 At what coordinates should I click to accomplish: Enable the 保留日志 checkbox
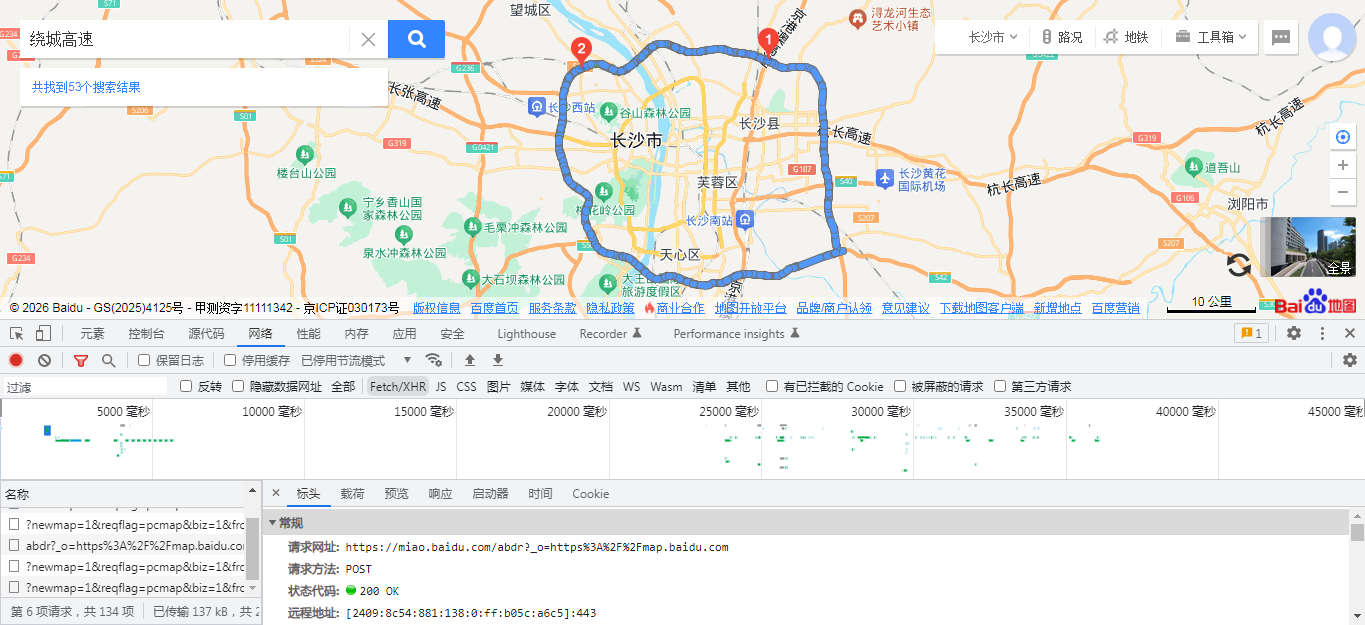[x=144, y=360]
